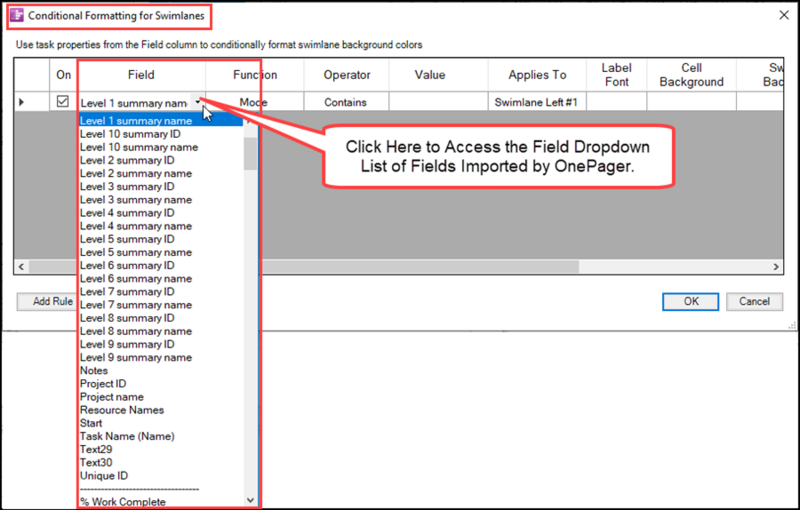Viewport: 800px width, 510px height.
Task: Click the On column header
Action: (63, 75)
